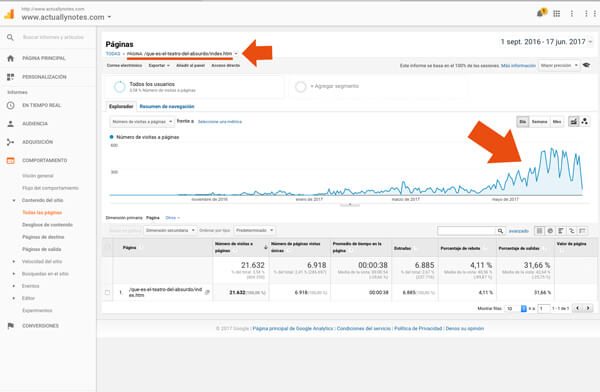600x392 pixels.
Task: Open the notifications bell
Action: (541, 13)
